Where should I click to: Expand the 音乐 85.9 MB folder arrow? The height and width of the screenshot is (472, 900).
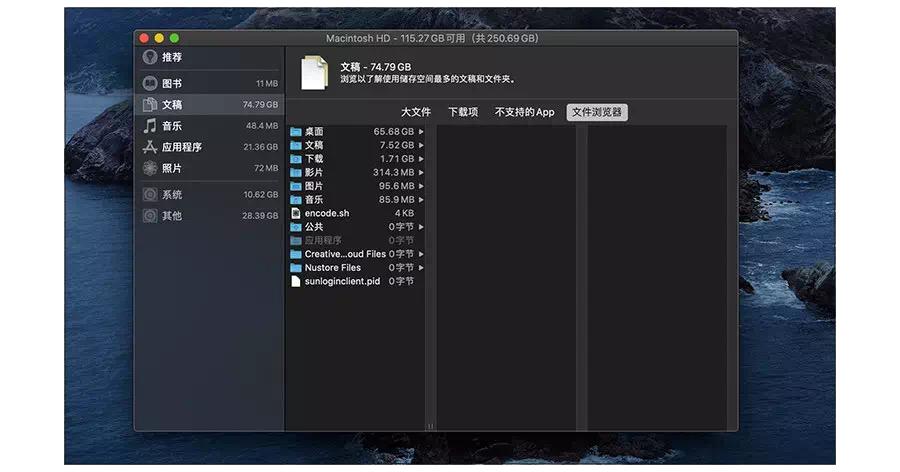(x=421, y=199)
